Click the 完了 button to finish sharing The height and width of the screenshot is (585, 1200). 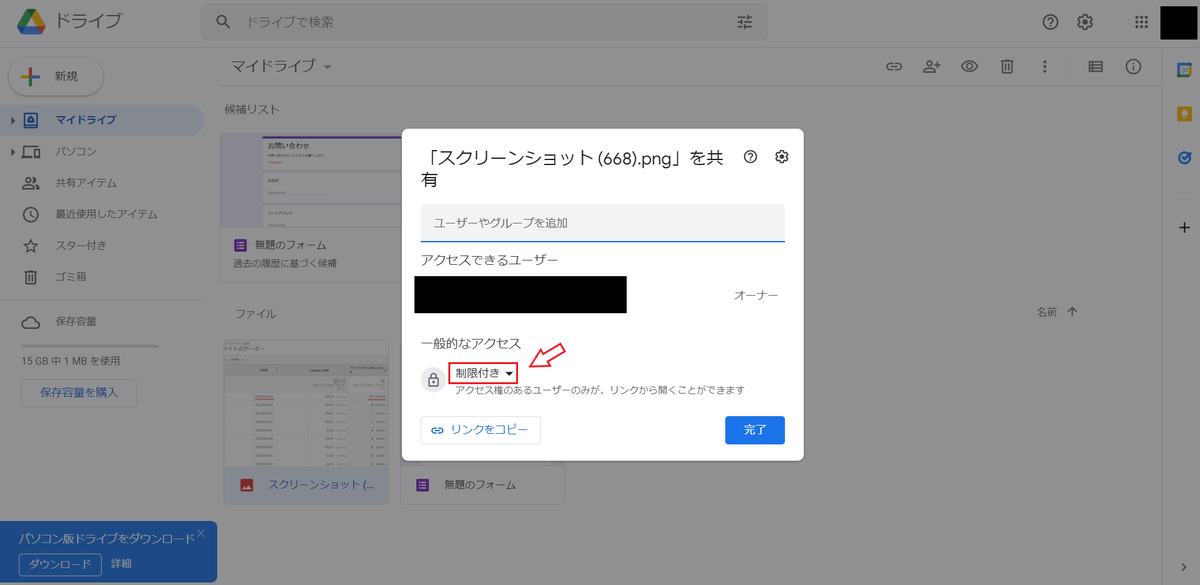point(755,430)
